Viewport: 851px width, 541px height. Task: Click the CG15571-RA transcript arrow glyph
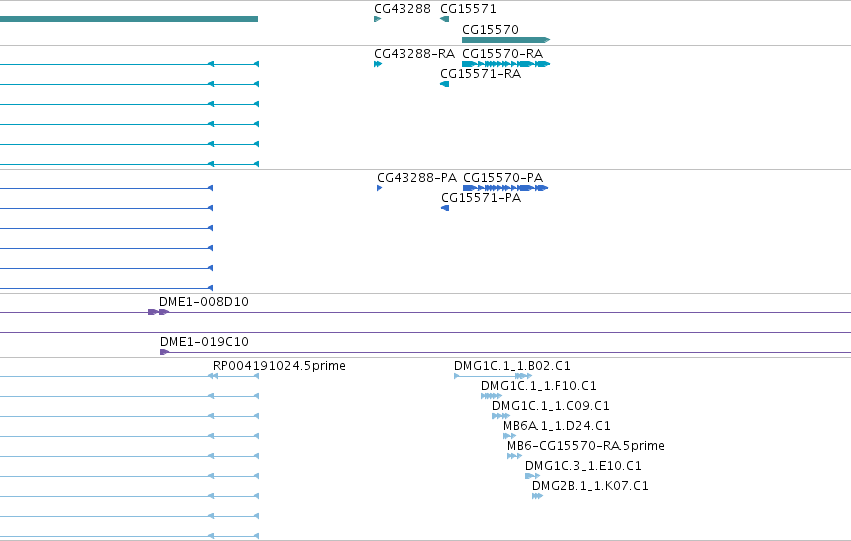(x=444, y=84)
